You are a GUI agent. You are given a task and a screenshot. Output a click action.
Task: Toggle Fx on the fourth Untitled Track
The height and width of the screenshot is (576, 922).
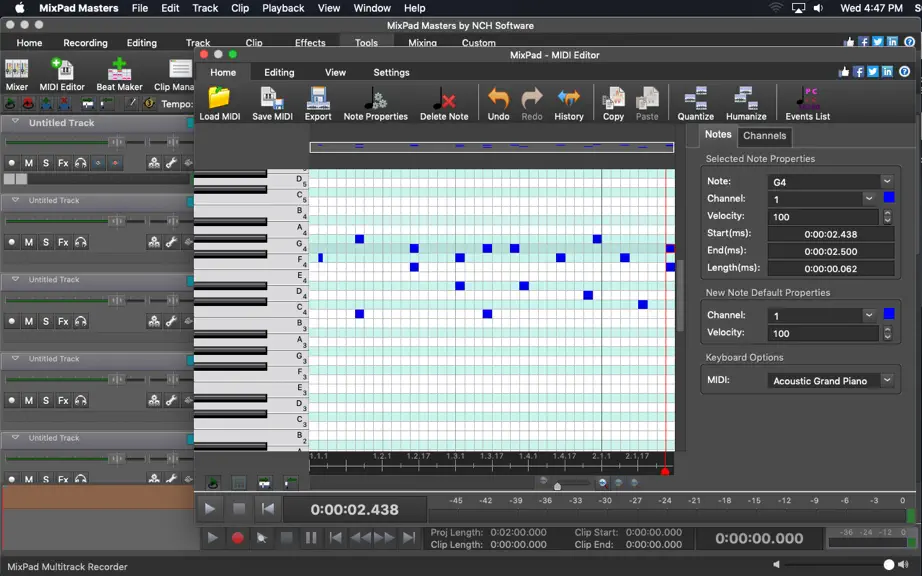(x=63, y=400)
